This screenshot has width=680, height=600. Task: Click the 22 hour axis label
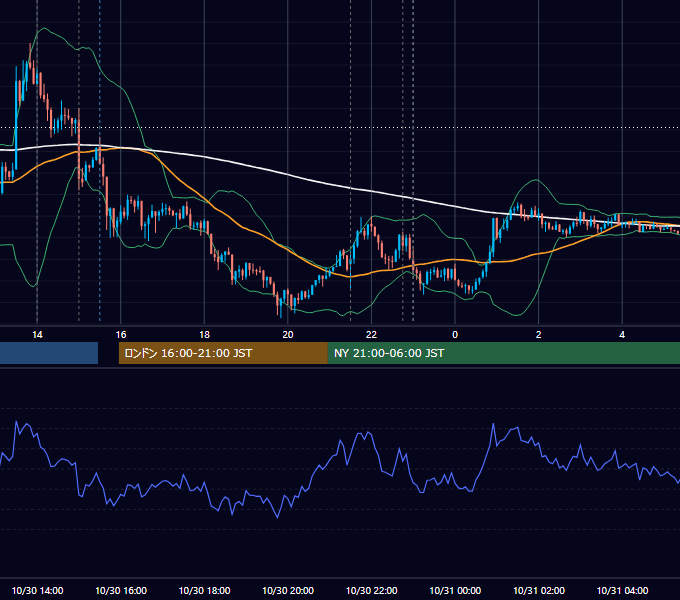tap(371, 335)
